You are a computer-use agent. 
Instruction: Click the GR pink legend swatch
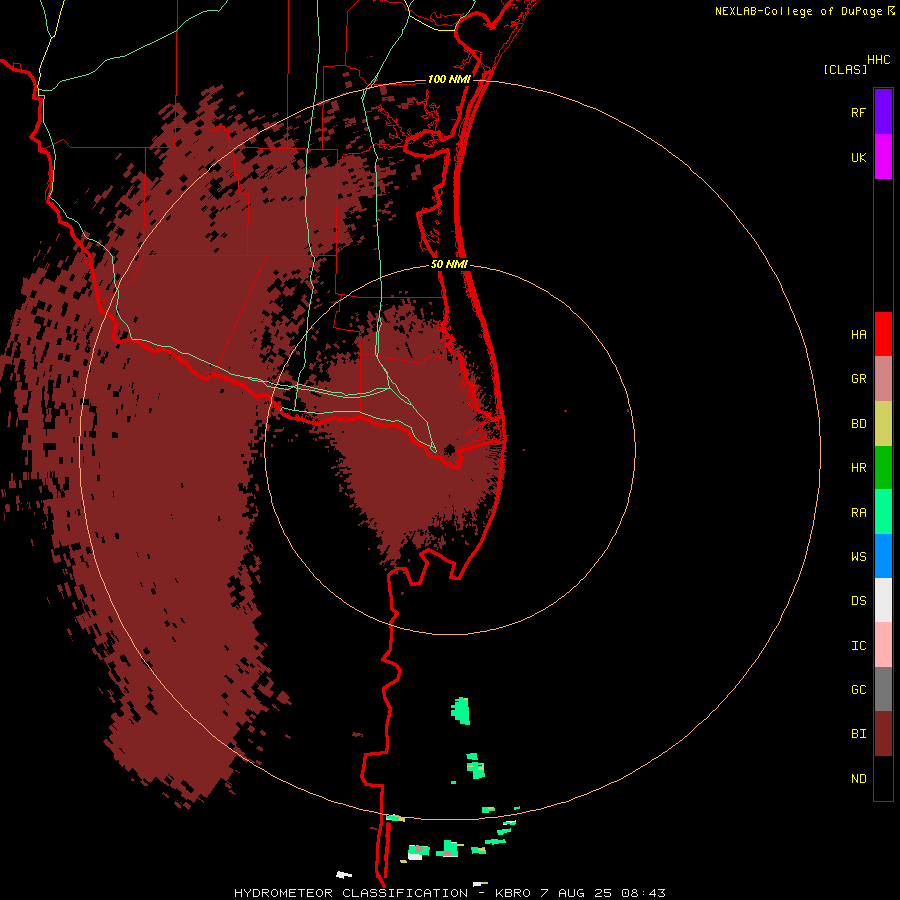tap(883, 378)
